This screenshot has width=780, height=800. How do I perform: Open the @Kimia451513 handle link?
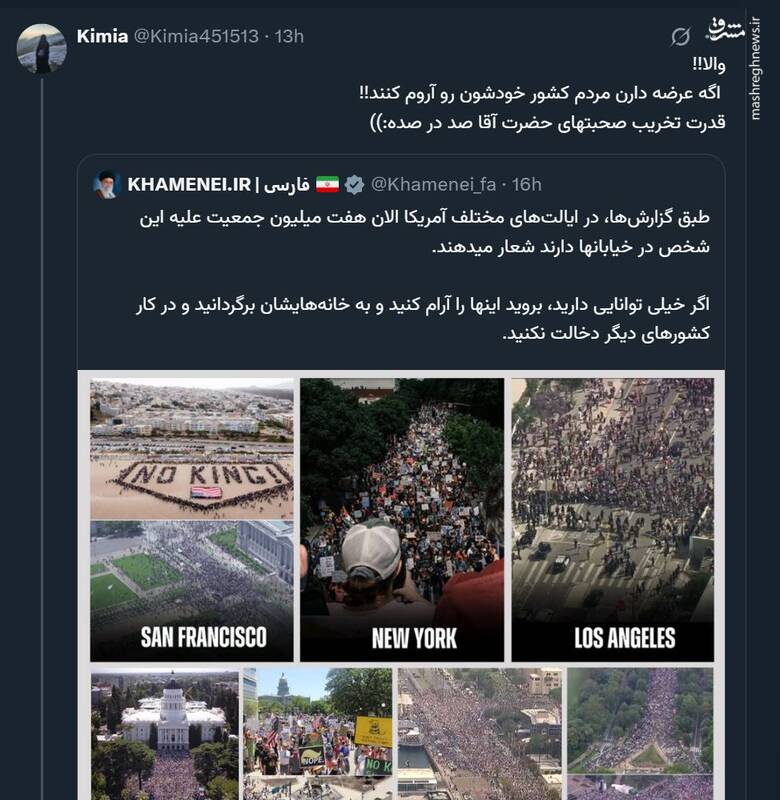(196, 37)
